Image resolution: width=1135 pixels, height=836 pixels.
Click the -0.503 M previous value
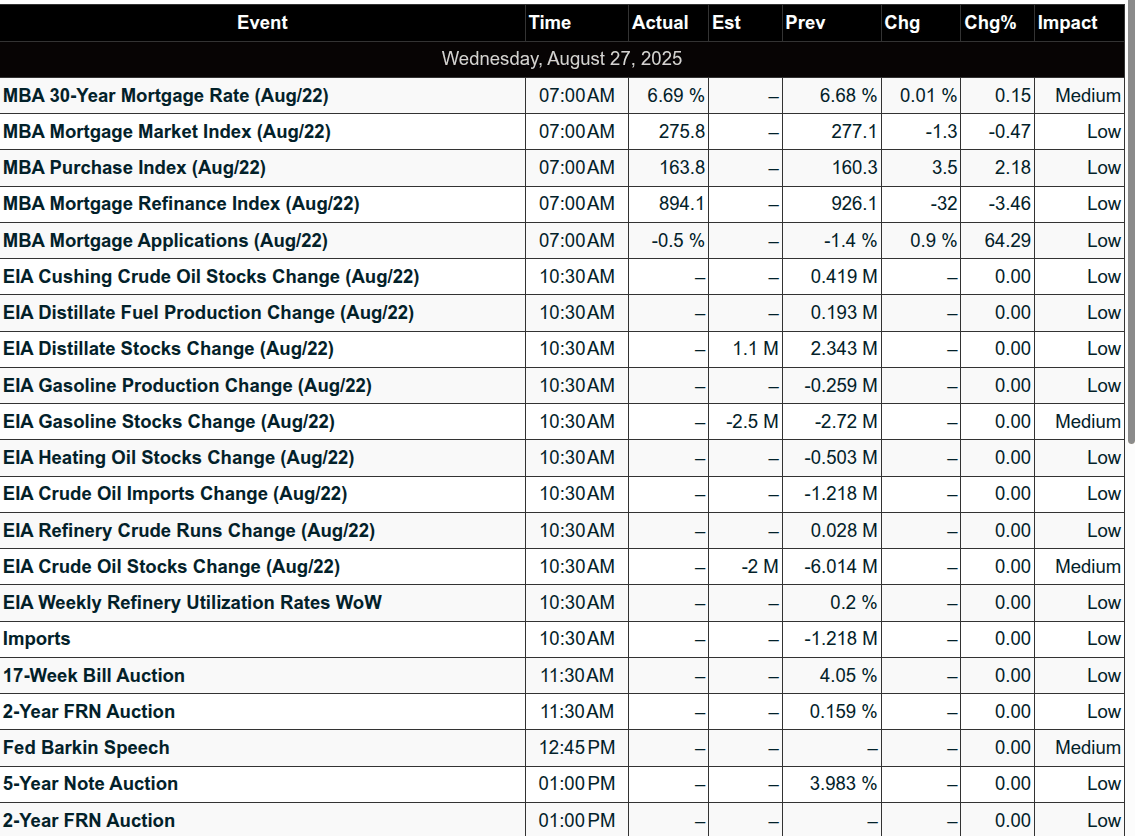tap(840, 457)
